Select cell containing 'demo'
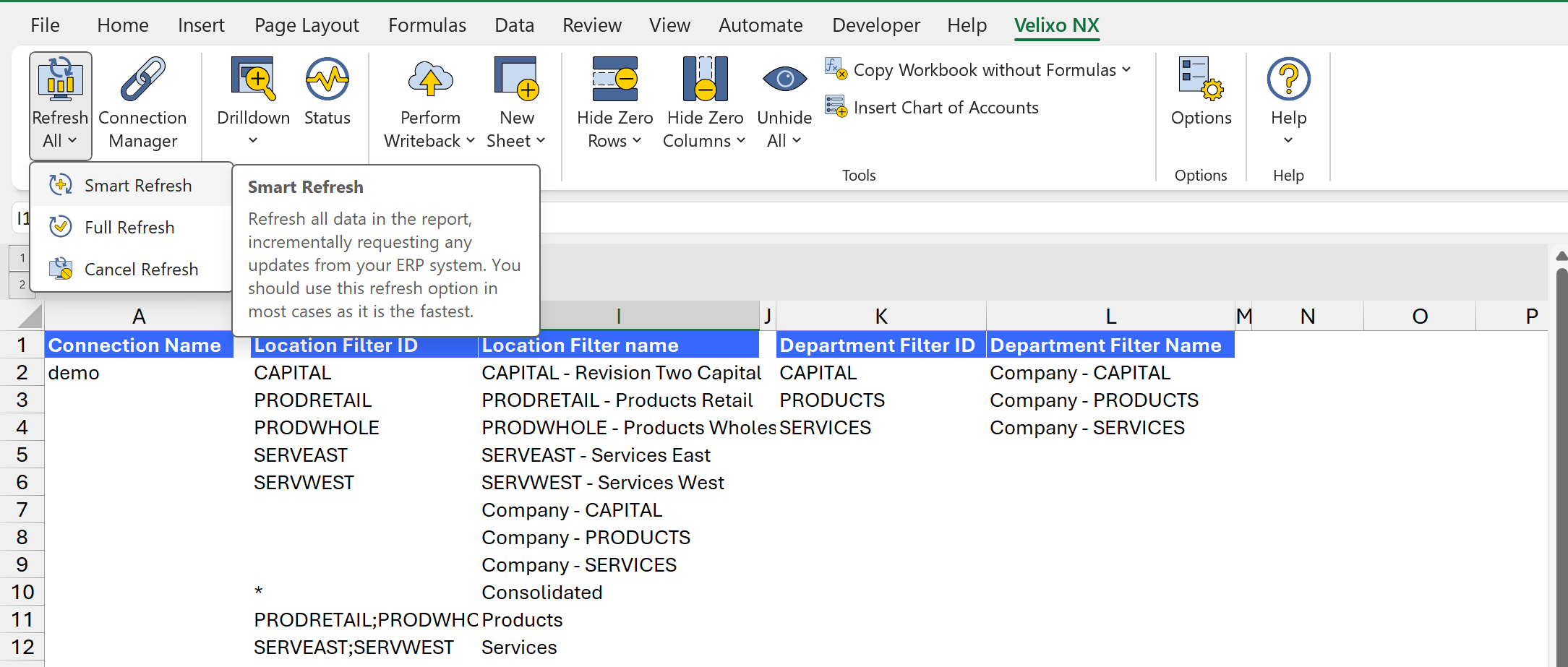The height and width of the screenshot is (667, 1568). pyautogui.click(x=139, y=372)
